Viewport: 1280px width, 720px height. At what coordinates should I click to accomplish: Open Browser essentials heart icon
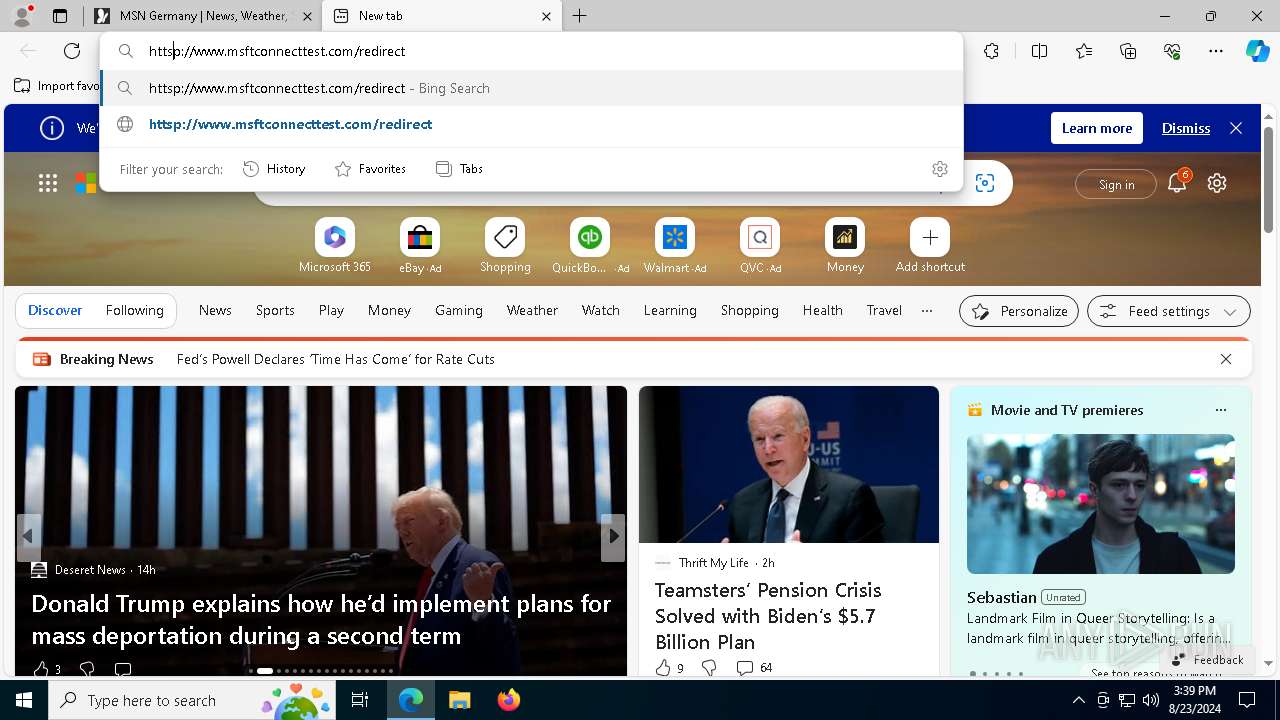click(1172, 51)
